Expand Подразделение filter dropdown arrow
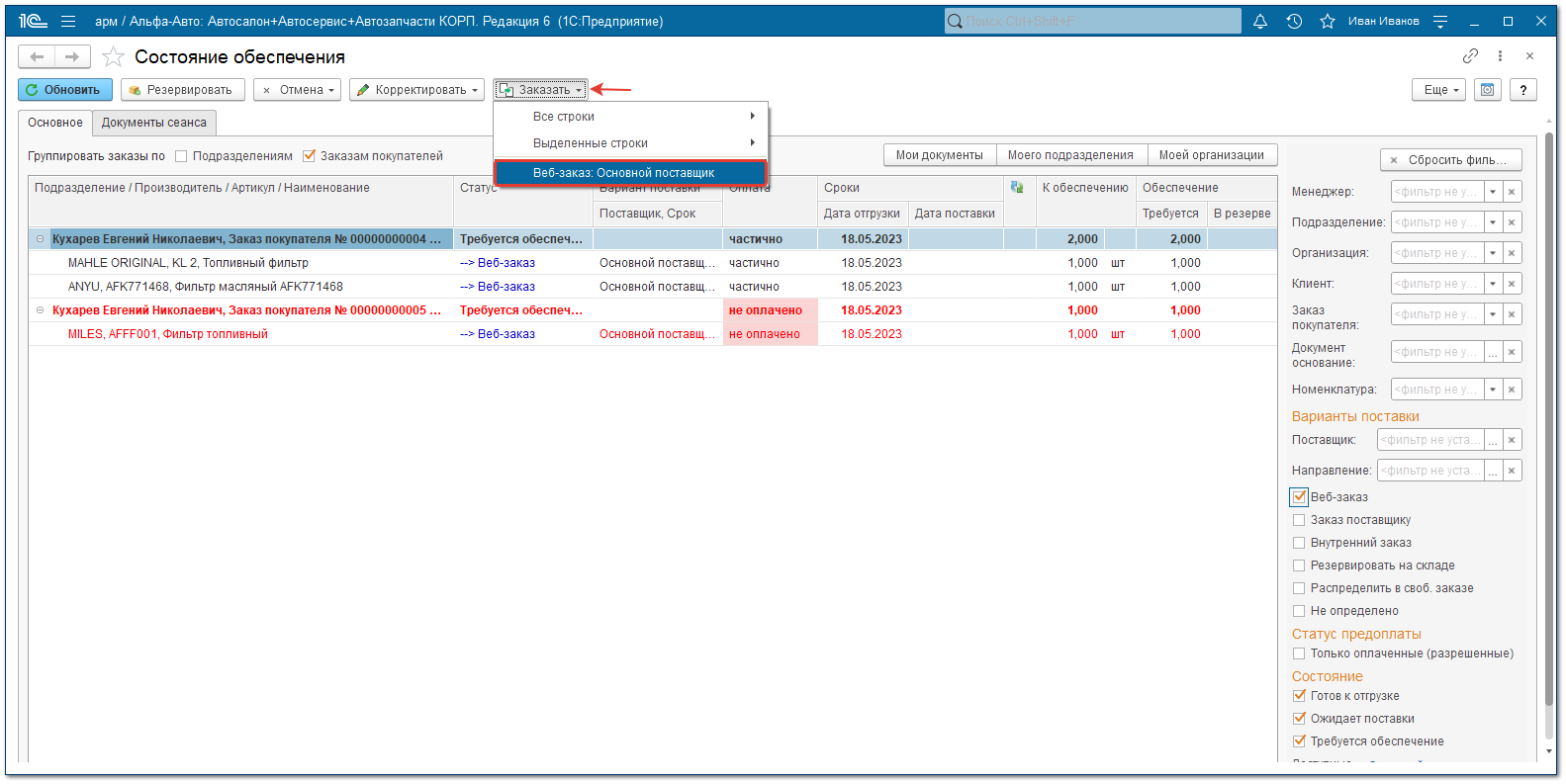The width and height of the screenshot is (1566, 784). tap(1493, 222)
